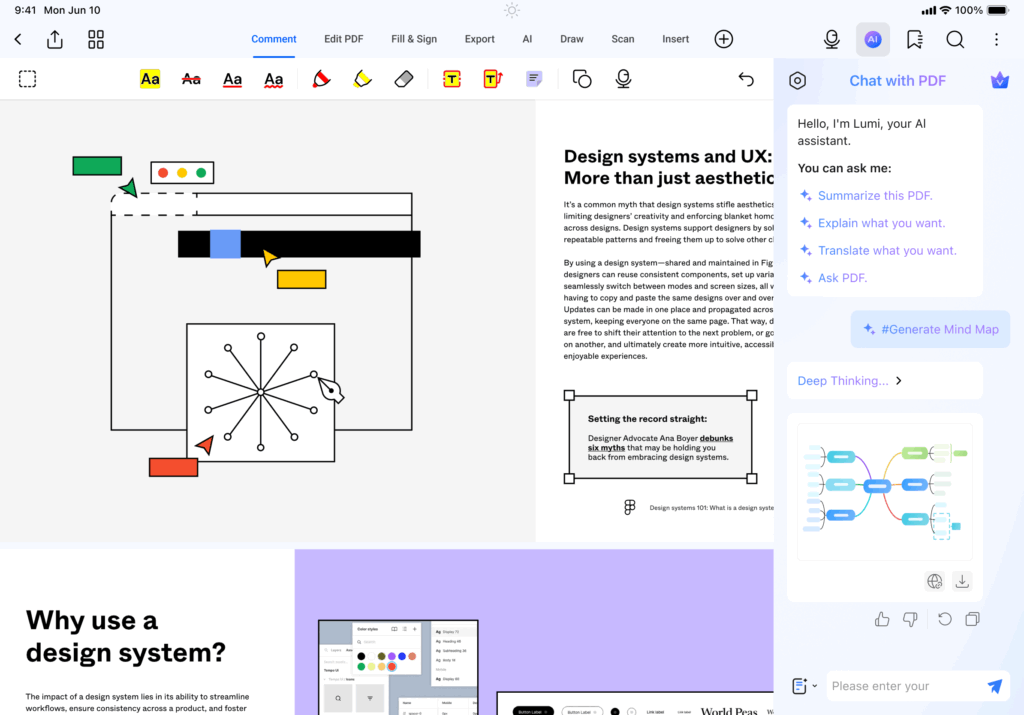Viewport: 1024px width, 715px height.
Task: Tap the Wi-Fi indicator in status bar
Action: coord(946,10)
